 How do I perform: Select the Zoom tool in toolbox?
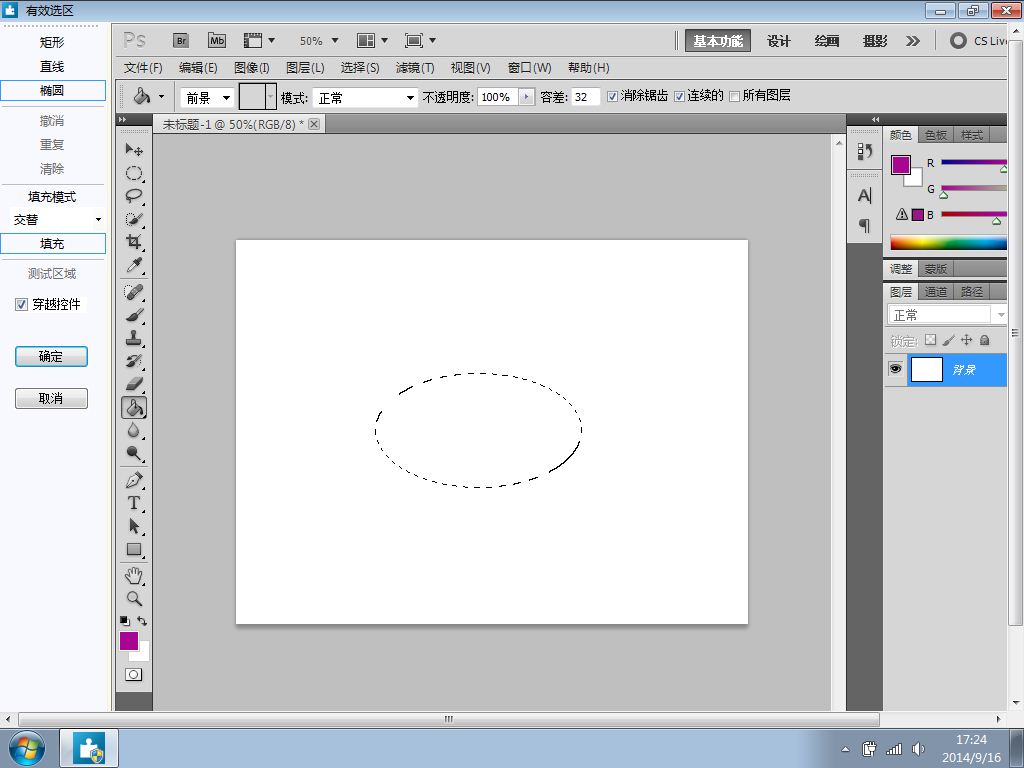click(133, 599)
